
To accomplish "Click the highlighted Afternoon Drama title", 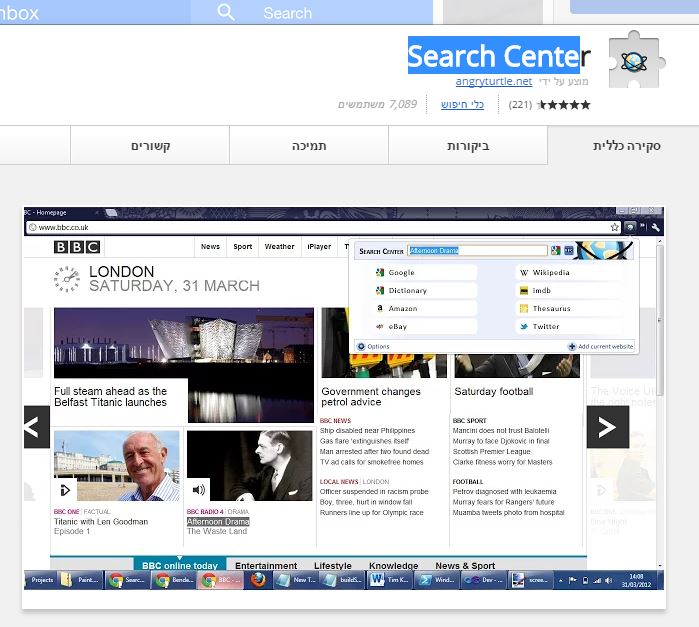I will (x=218, y=522).
